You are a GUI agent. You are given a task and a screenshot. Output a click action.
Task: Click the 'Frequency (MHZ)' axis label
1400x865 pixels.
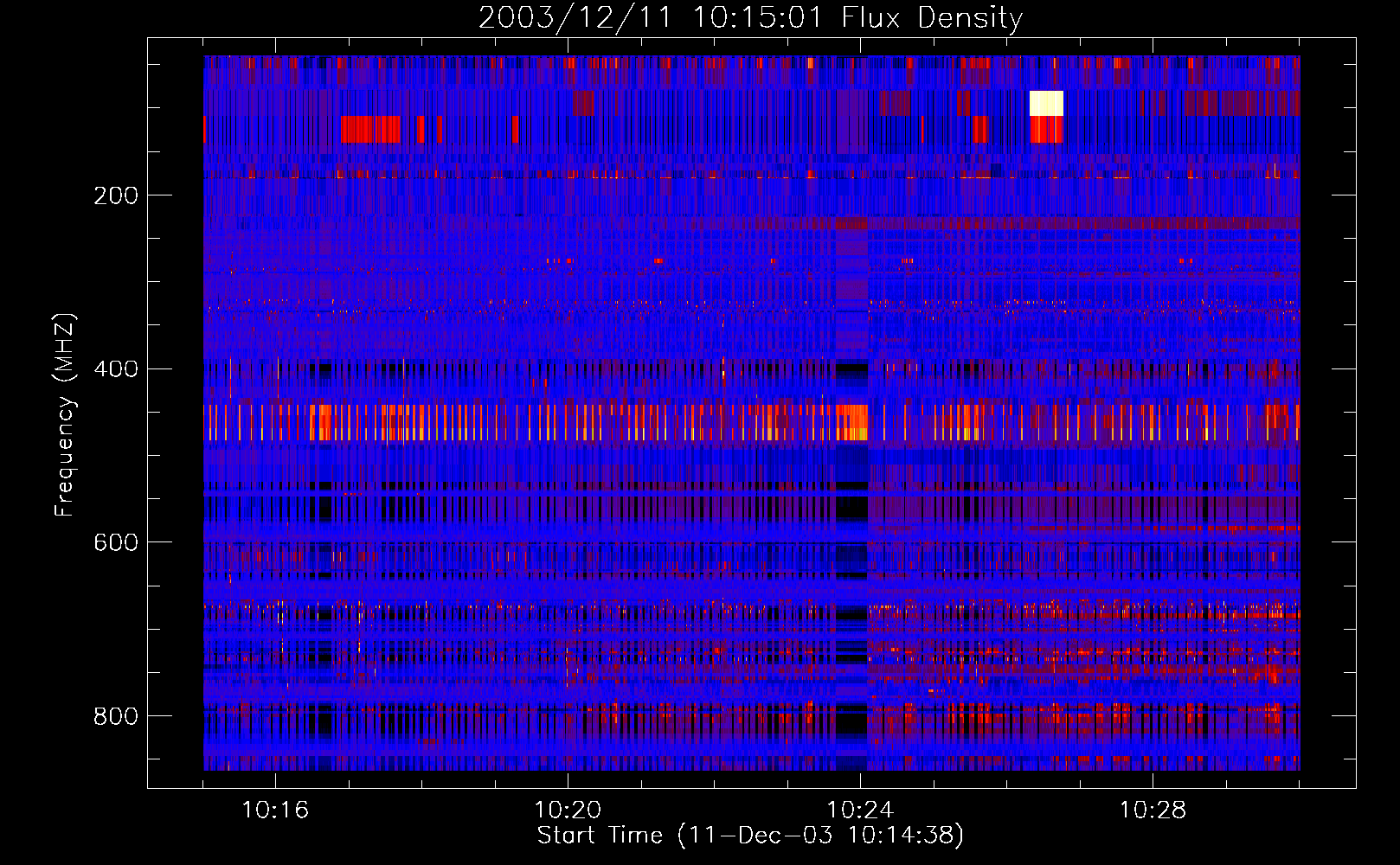[x=64, y=414]
